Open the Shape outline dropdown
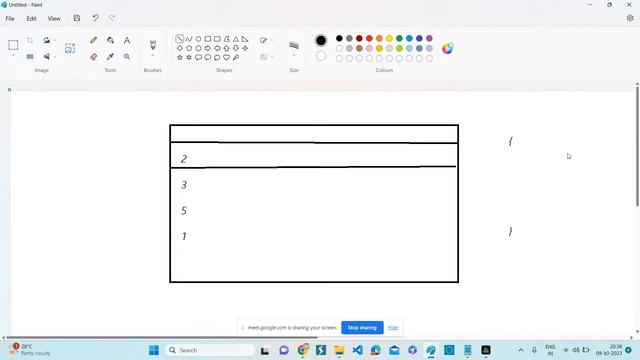 266,40
